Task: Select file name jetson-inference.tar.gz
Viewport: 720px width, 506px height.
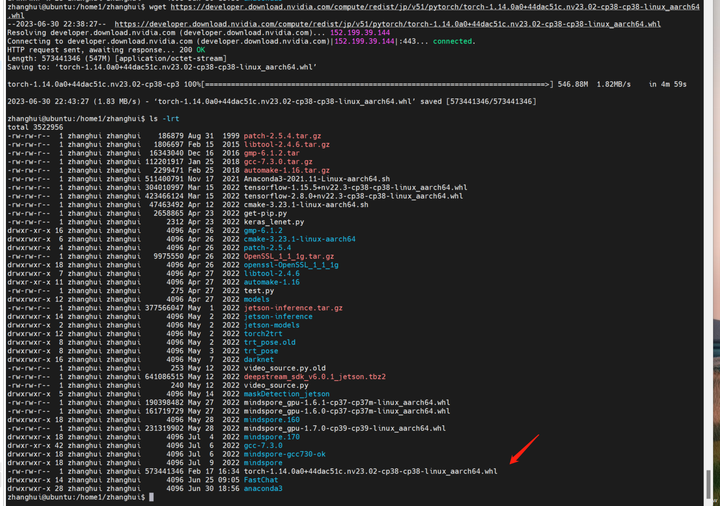Action: coord(293,308)
